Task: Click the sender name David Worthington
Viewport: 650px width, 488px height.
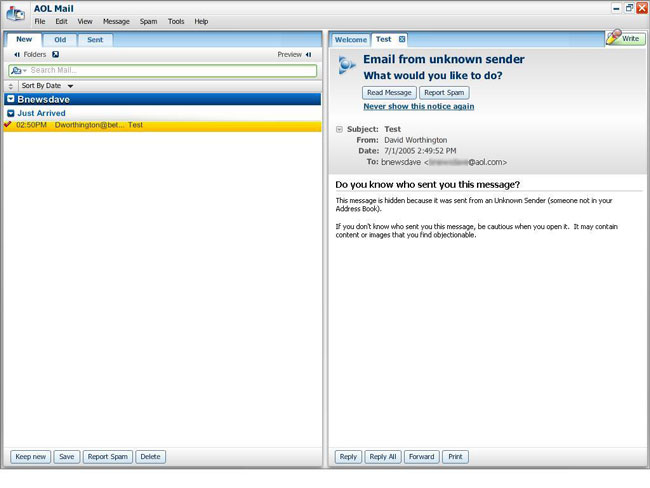Action: click(415, 140)
